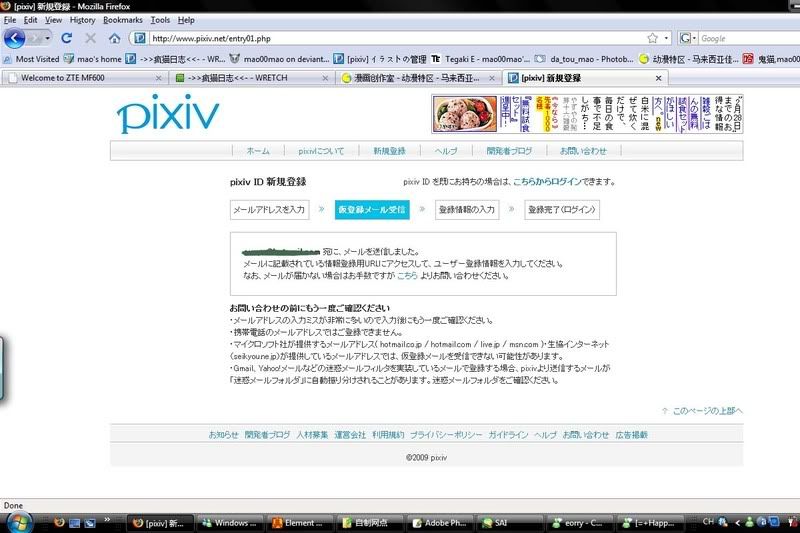
Task: Launch Firefox from the quick launch icon
Action: click(59, 523)
